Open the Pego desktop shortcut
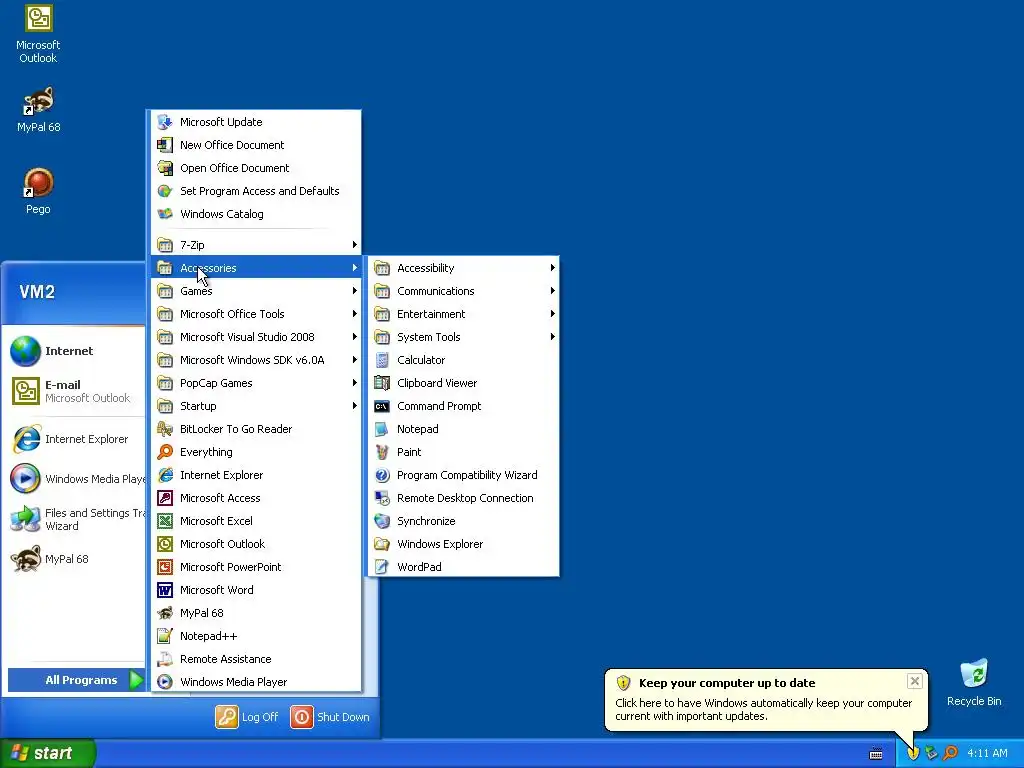 pyautogui.click(x=38, y=191)
